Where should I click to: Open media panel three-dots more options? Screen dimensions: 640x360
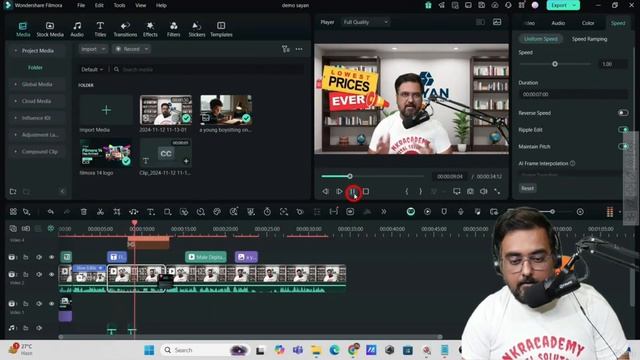299,49
